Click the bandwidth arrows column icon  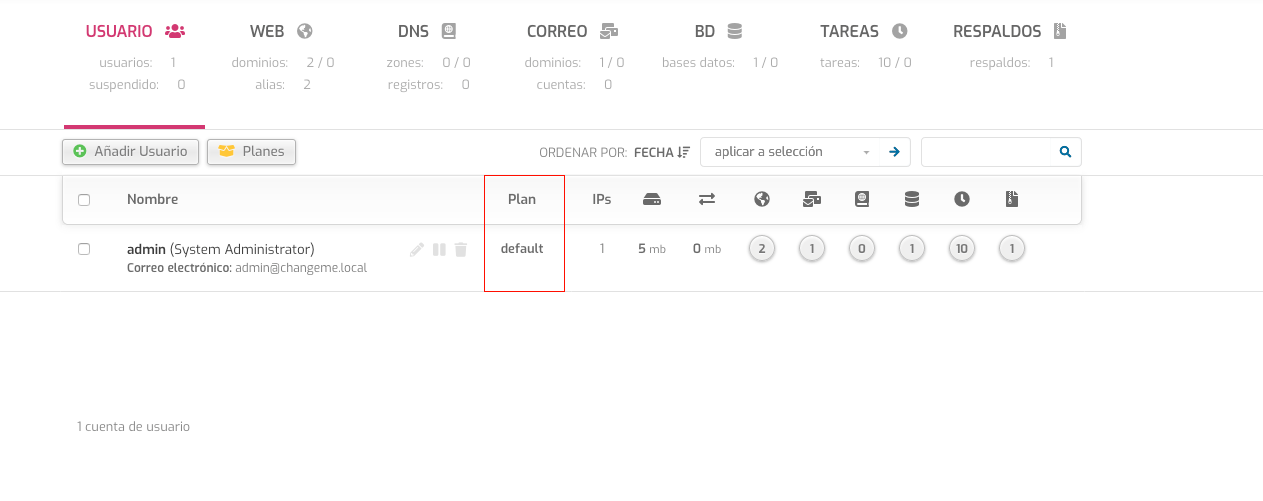click(x=707, y=199)
